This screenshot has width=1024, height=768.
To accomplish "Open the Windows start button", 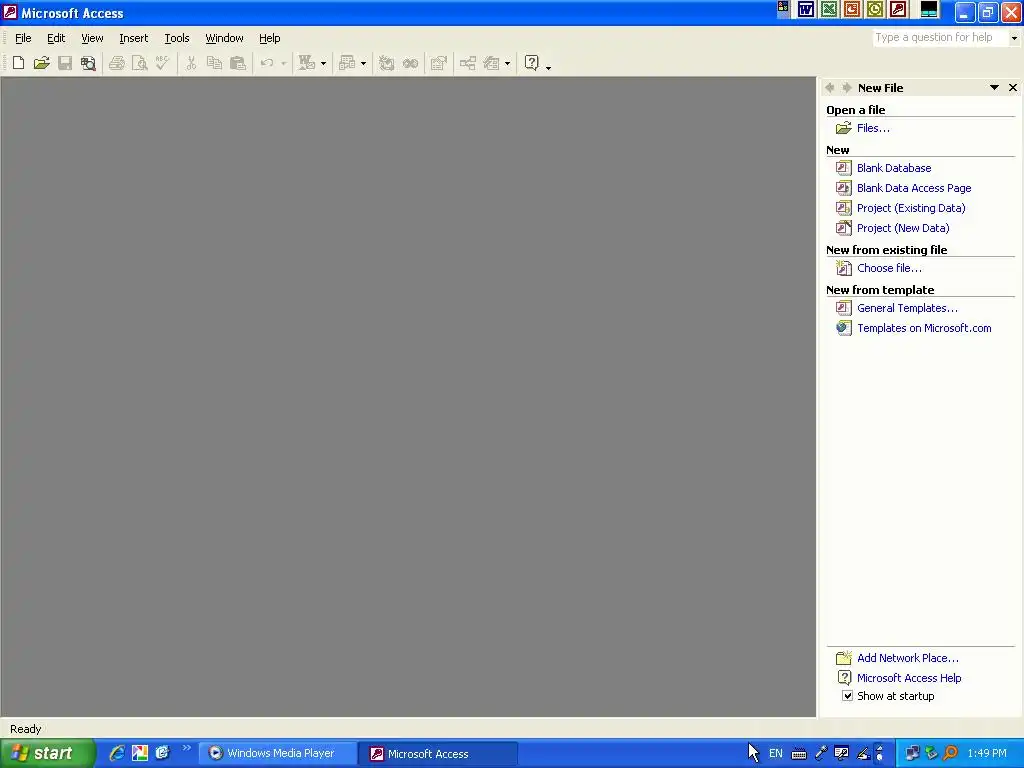I will (x=48, y=753).
